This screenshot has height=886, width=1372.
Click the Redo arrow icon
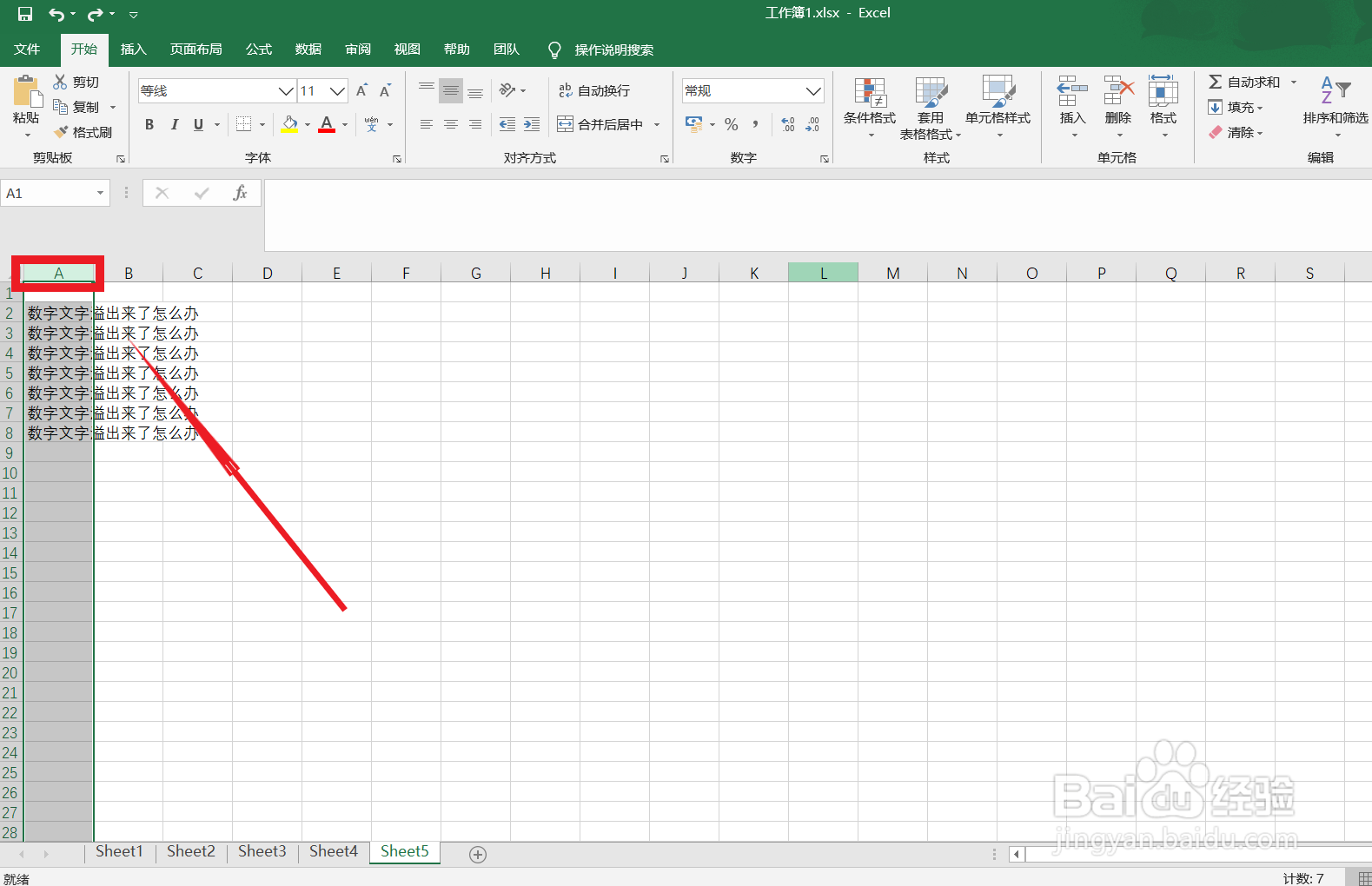click(95, 14)
